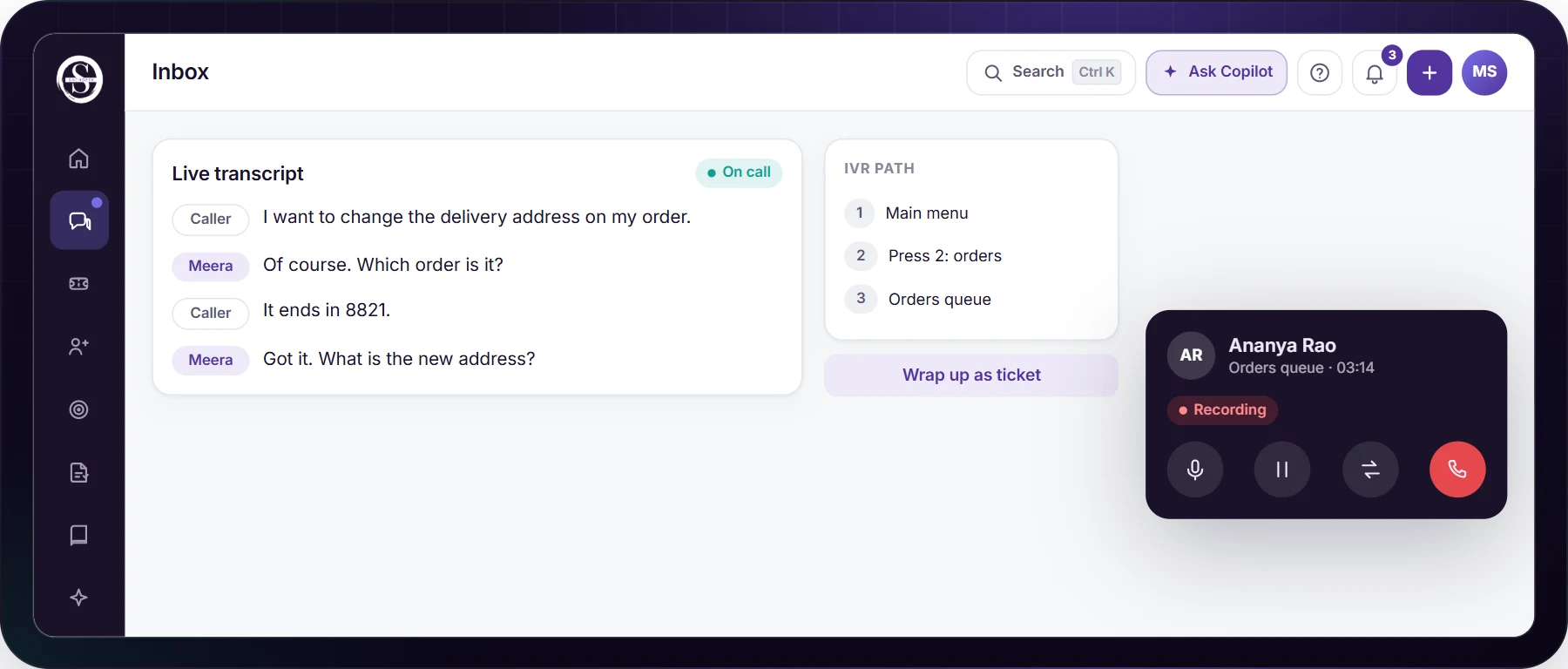
Task: Click the purple plus create button
Action: 1429,72
